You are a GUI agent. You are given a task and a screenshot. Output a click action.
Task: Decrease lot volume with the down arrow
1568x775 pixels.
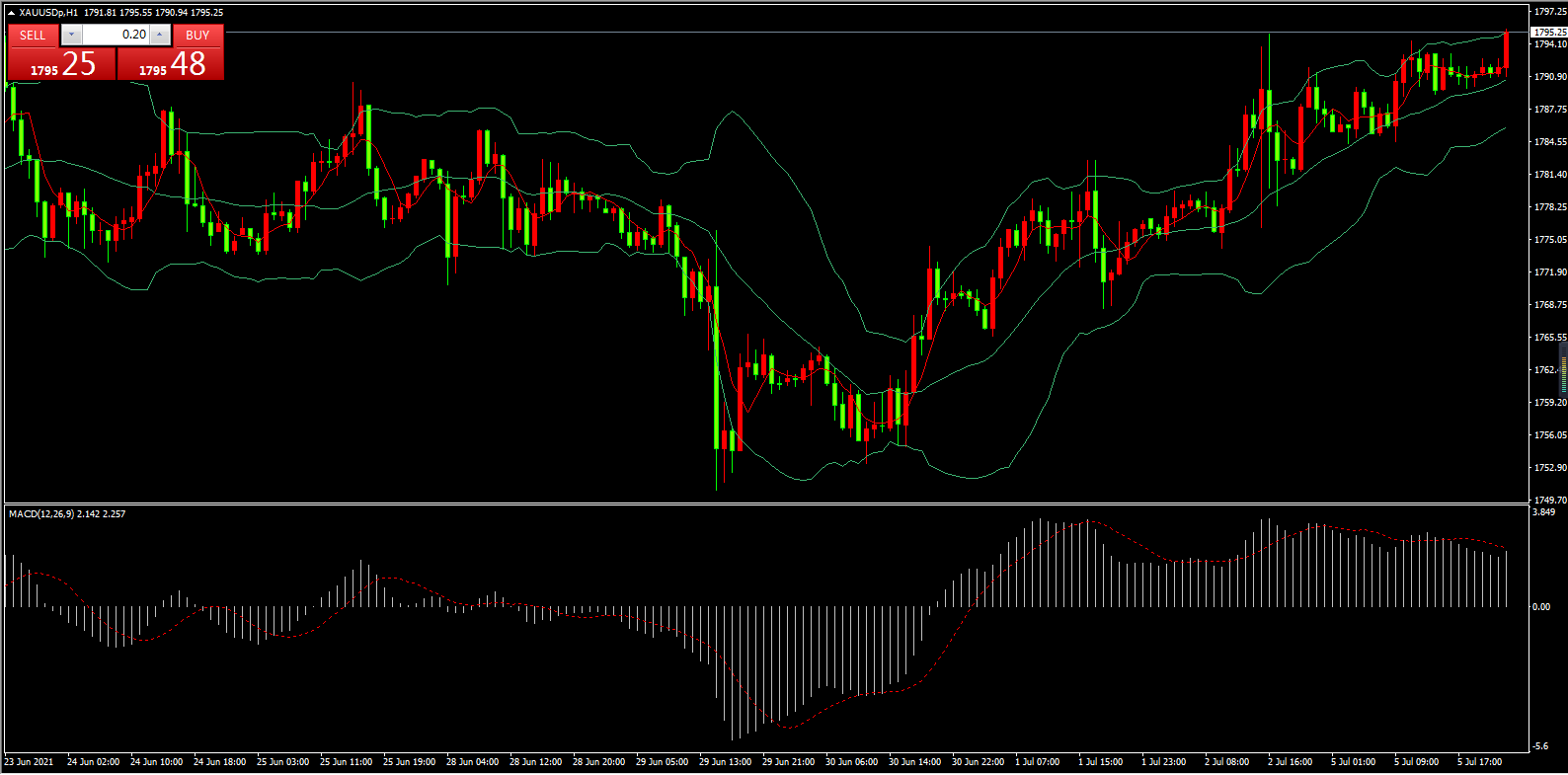(x=71, y=35)
